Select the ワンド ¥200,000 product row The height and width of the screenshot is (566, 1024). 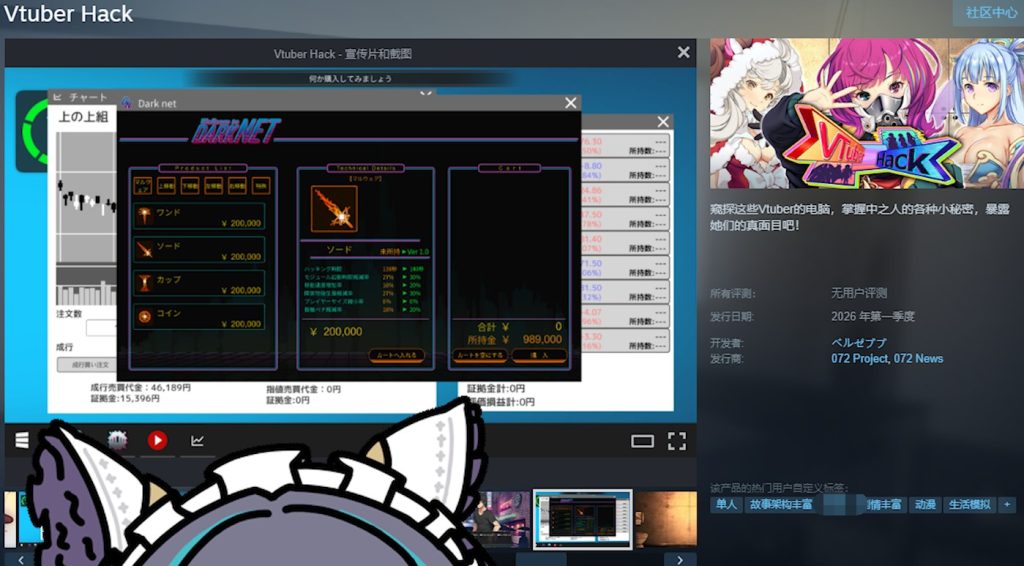(199, 216)
